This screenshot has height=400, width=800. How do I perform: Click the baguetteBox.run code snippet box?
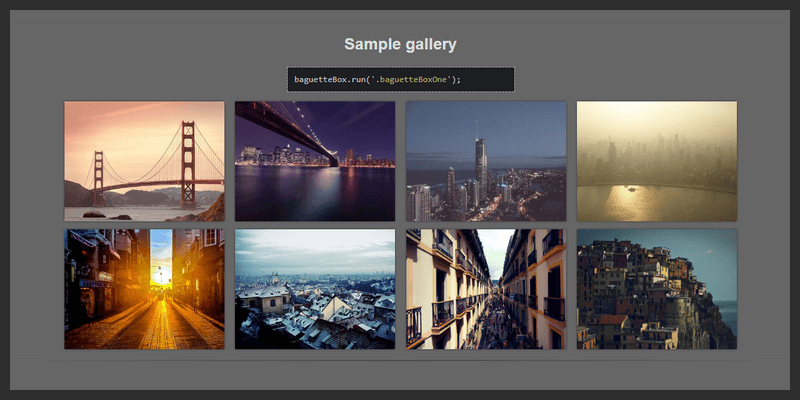coord(400,80)
